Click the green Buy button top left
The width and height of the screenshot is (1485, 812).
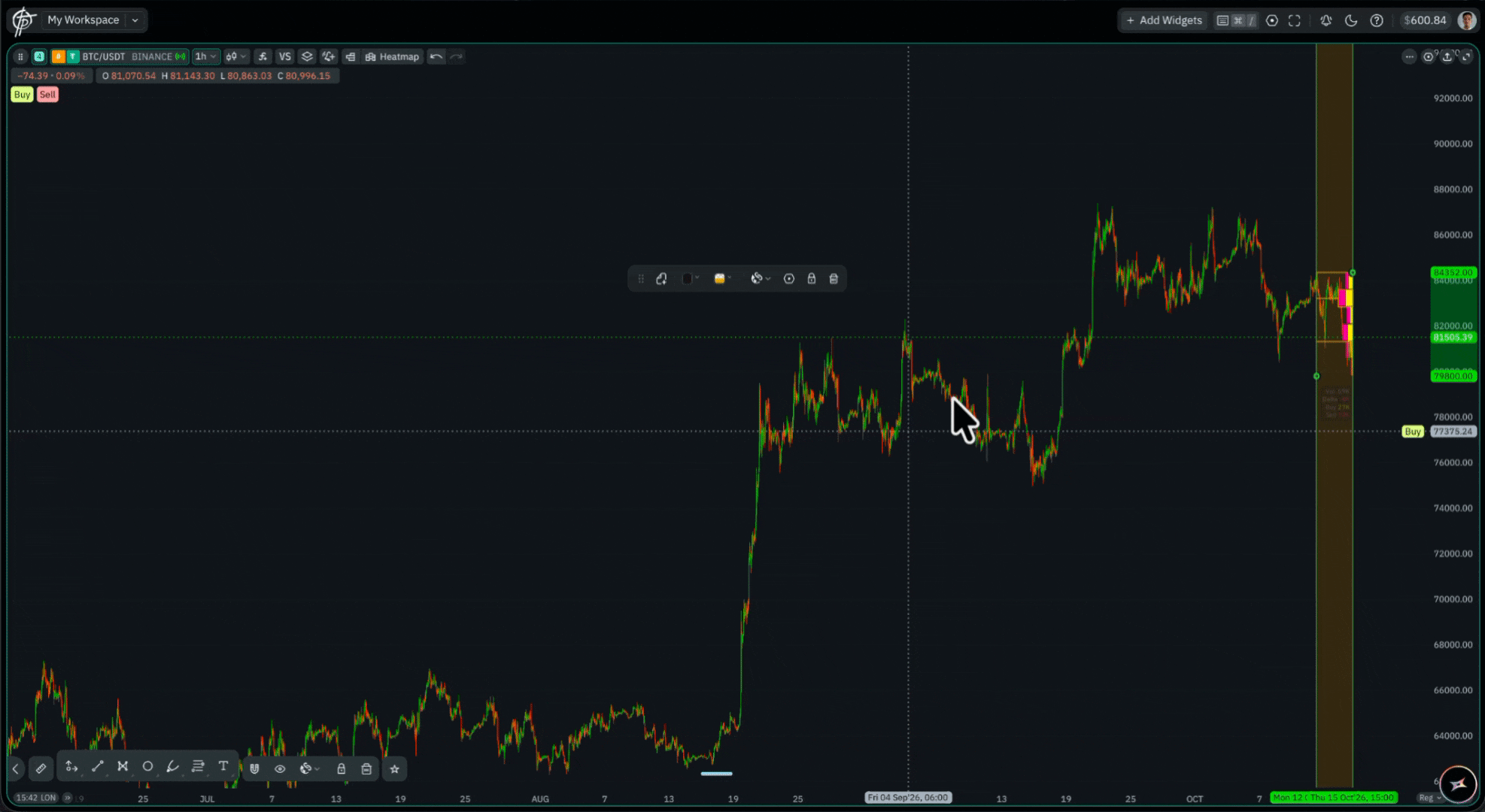click(22, 95)
